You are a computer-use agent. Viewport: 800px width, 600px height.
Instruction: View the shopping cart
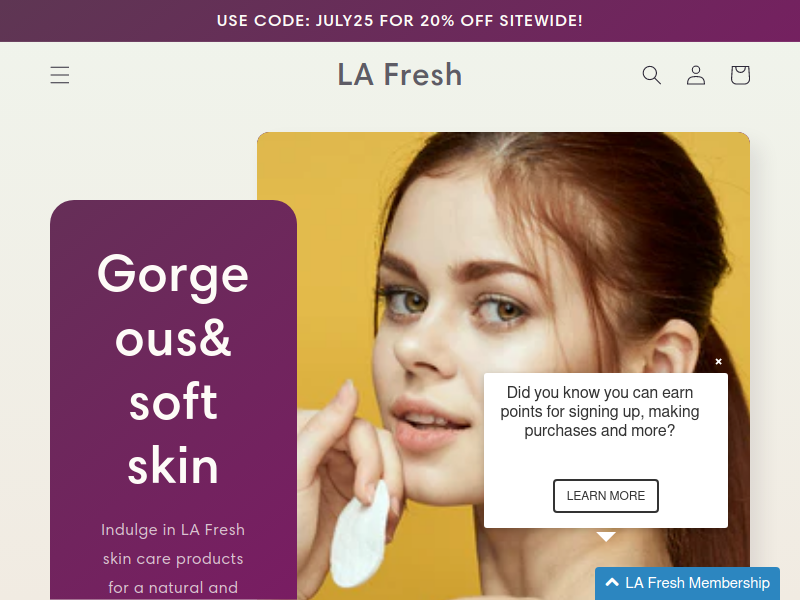click(x=740, y=75)
